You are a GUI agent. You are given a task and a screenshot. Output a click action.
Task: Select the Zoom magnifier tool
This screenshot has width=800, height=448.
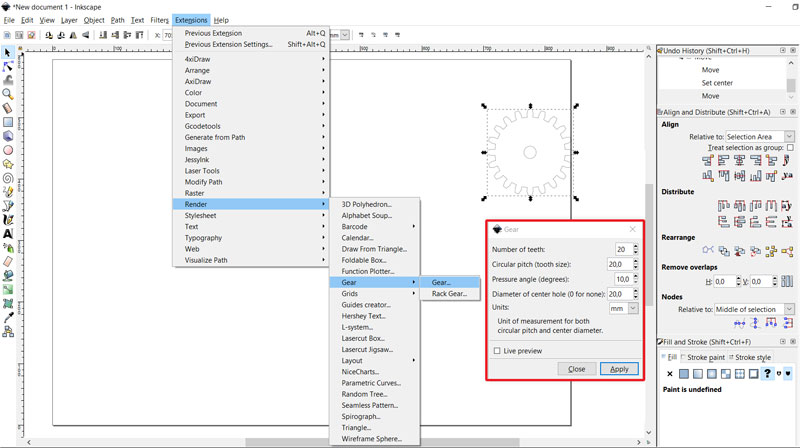coord(8,94)
